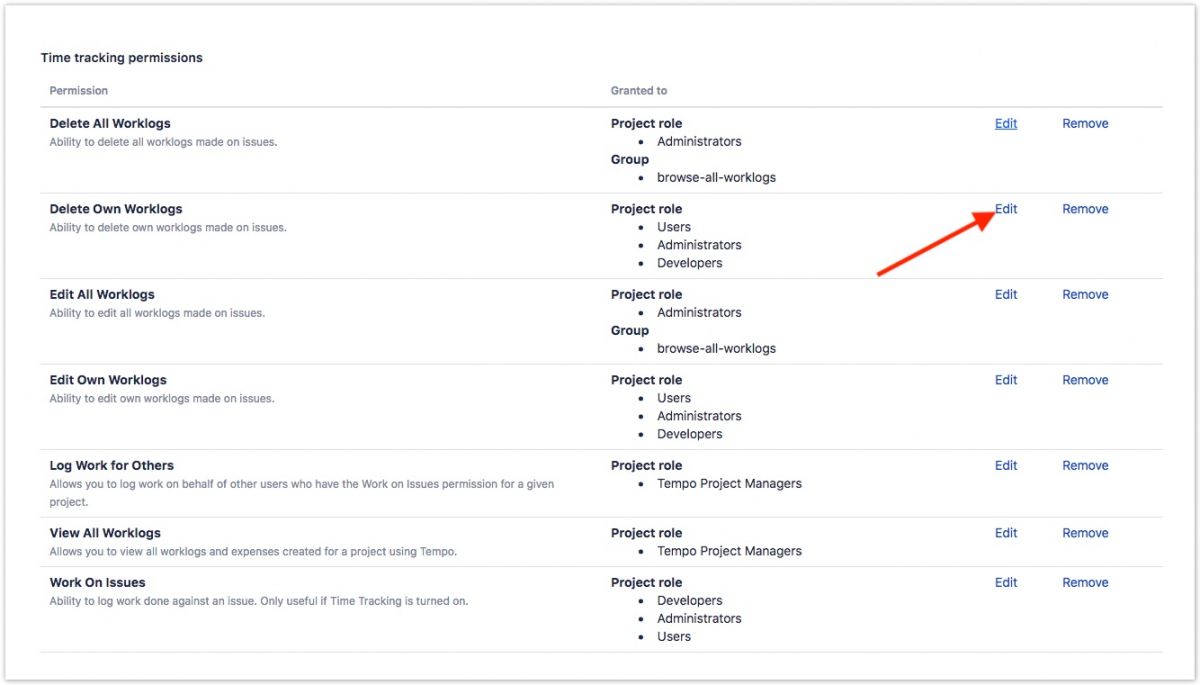Edit the Work On Issues permission
The width and height of the screenshot is (1200, 685).
1005,583
